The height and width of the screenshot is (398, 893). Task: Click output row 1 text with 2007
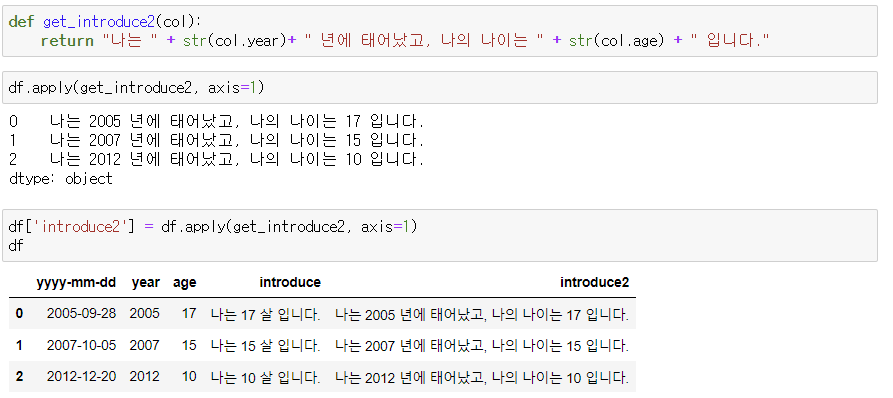click(x=236, y=141)
